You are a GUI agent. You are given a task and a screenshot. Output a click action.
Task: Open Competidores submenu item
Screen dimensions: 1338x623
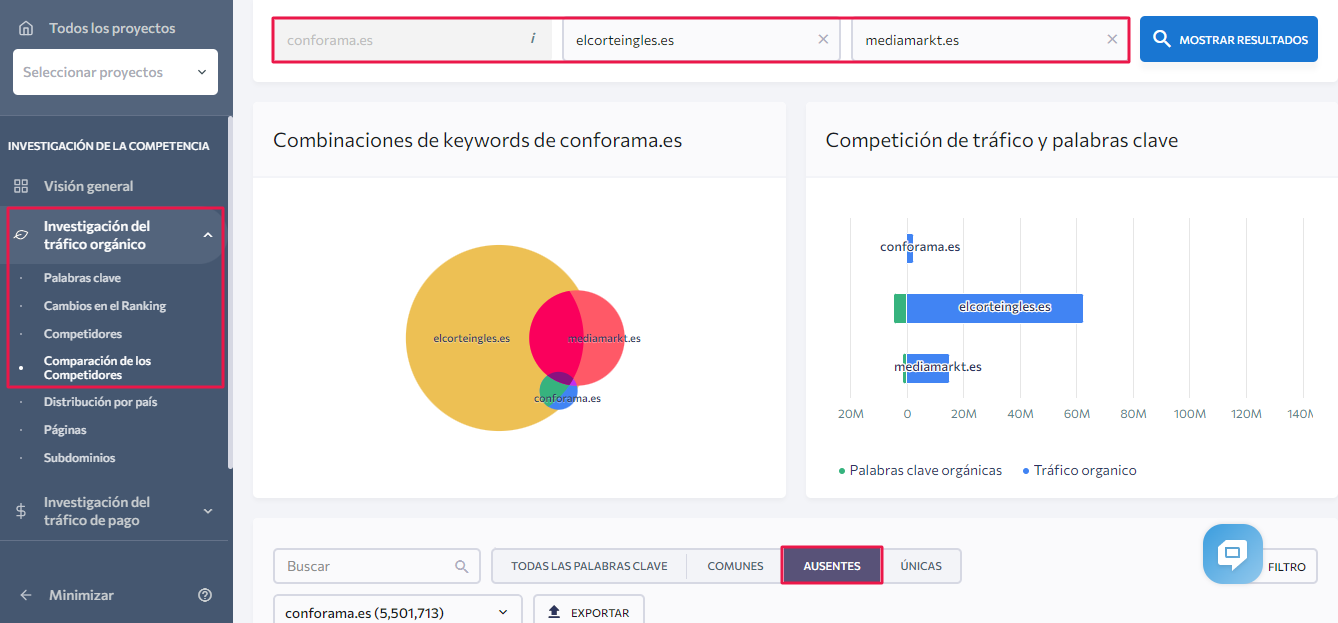(83, 334)
